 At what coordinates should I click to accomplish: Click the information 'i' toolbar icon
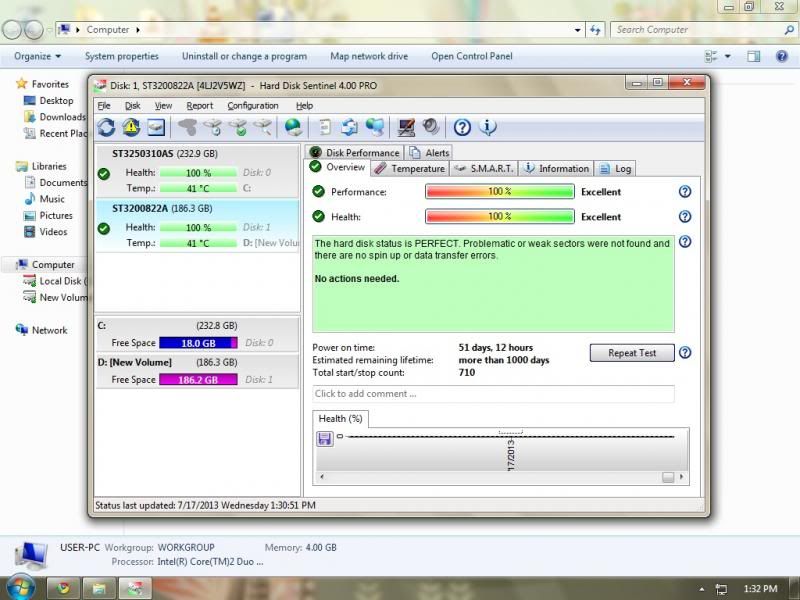click(x=488, y=127)
